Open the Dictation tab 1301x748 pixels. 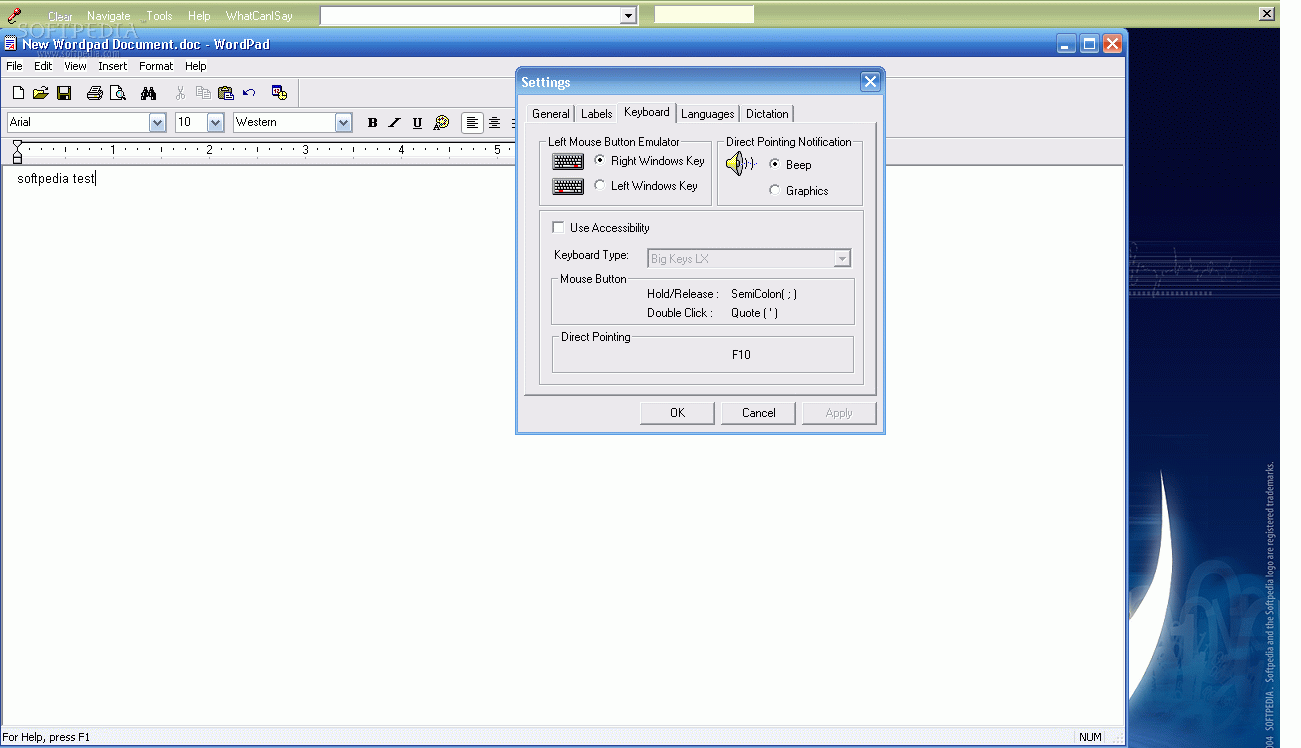(x=767, y=114)
